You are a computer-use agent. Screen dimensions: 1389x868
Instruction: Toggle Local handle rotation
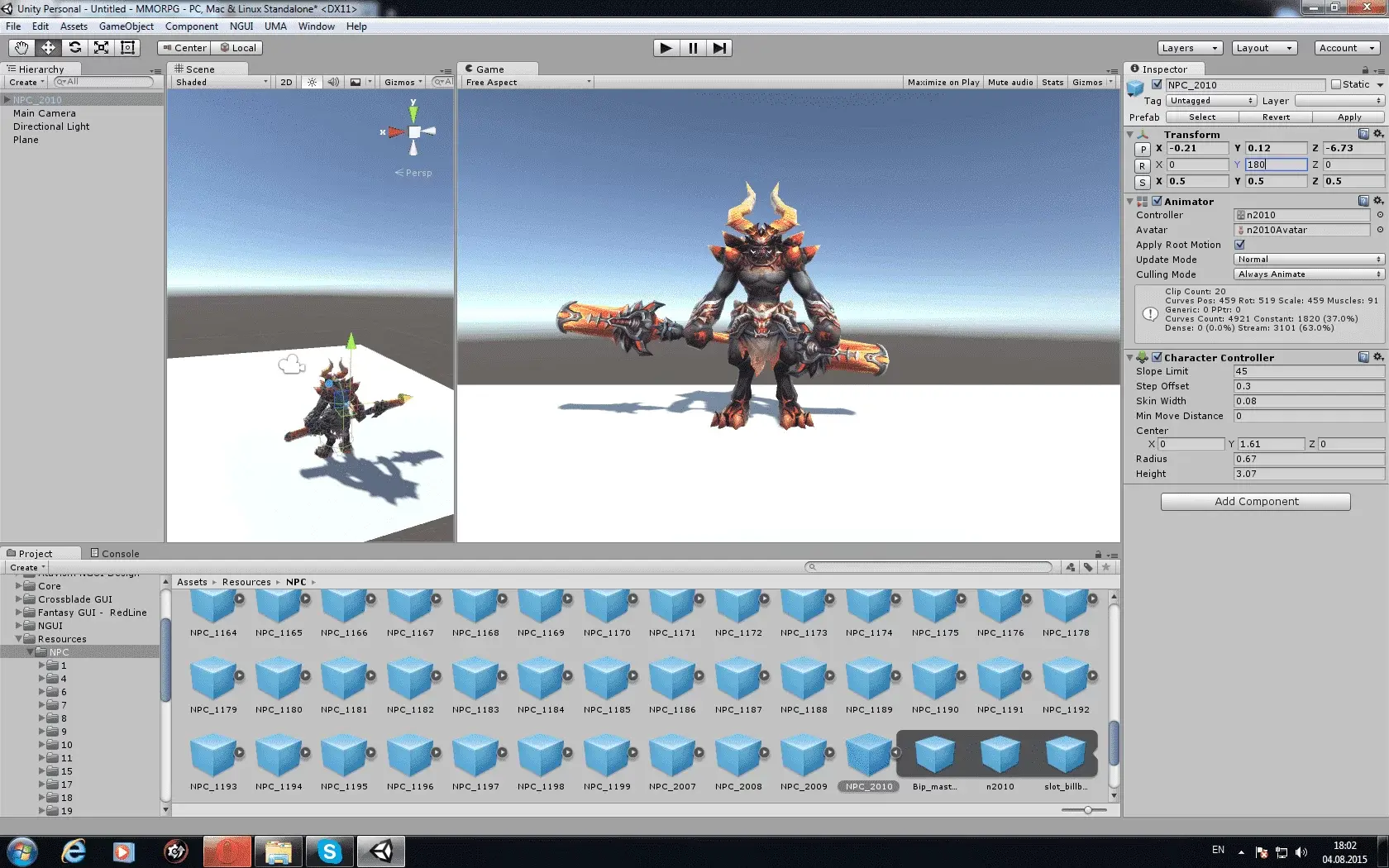(237, 48)
